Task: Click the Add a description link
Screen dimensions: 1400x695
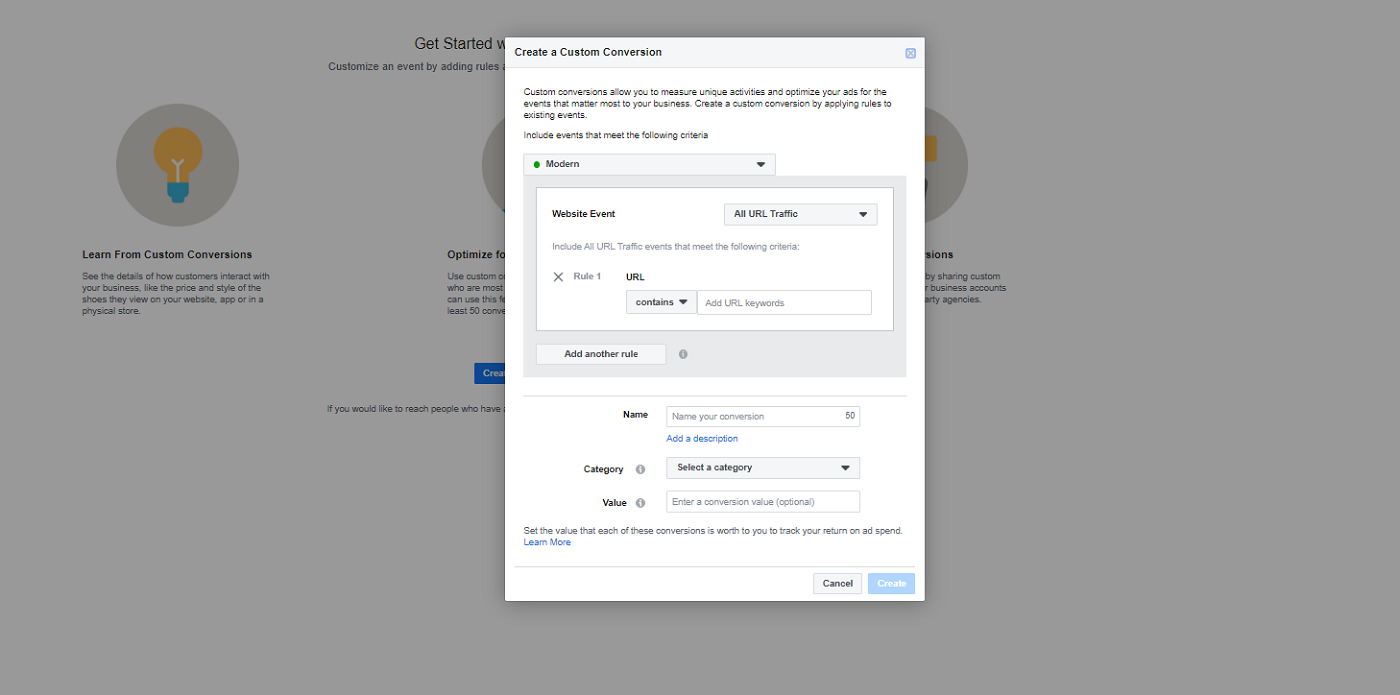Action: (x=702, y=439)
